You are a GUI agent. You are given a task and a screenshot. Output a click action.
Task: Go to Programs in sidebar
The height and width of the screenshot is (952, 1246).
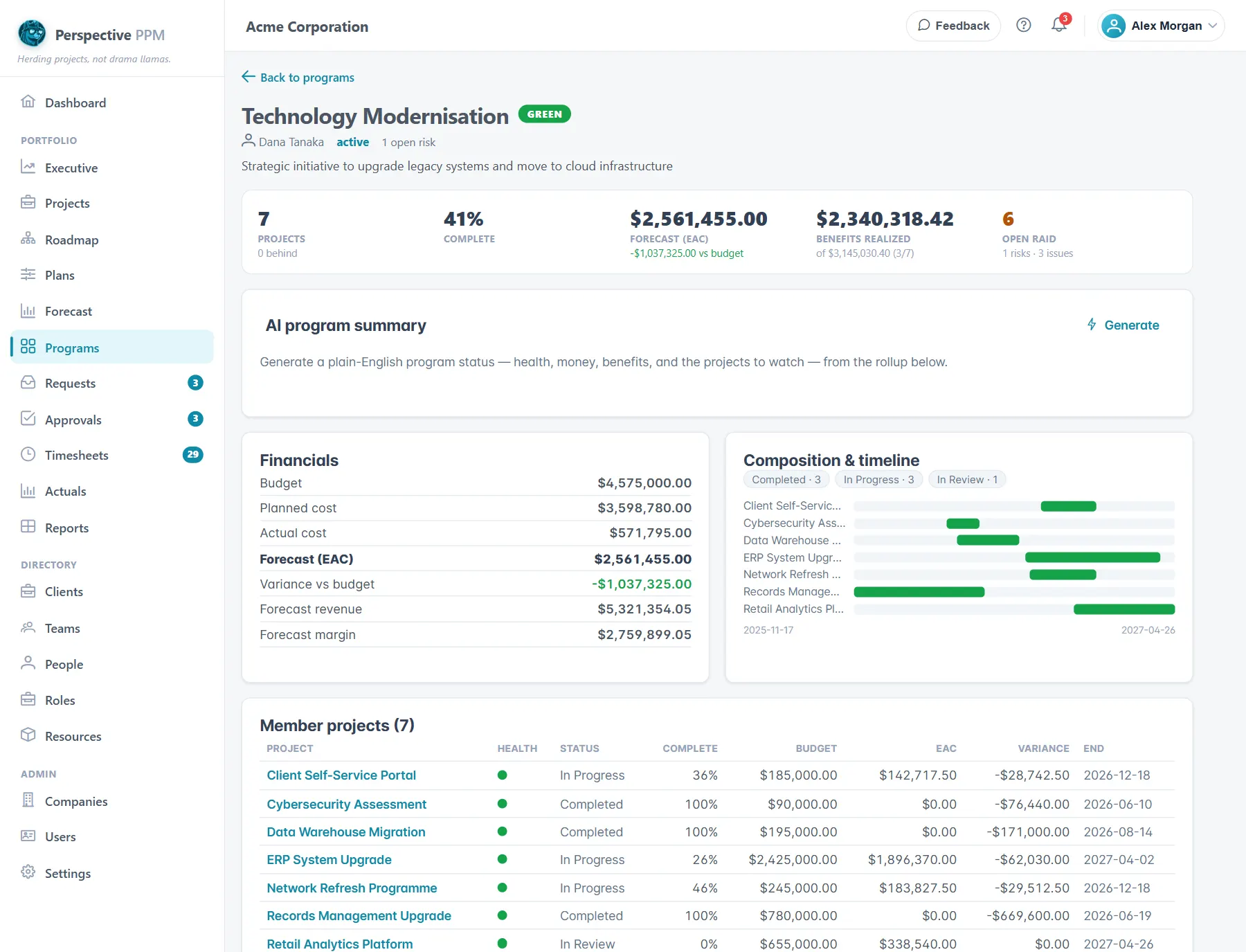tap(112, 347)
